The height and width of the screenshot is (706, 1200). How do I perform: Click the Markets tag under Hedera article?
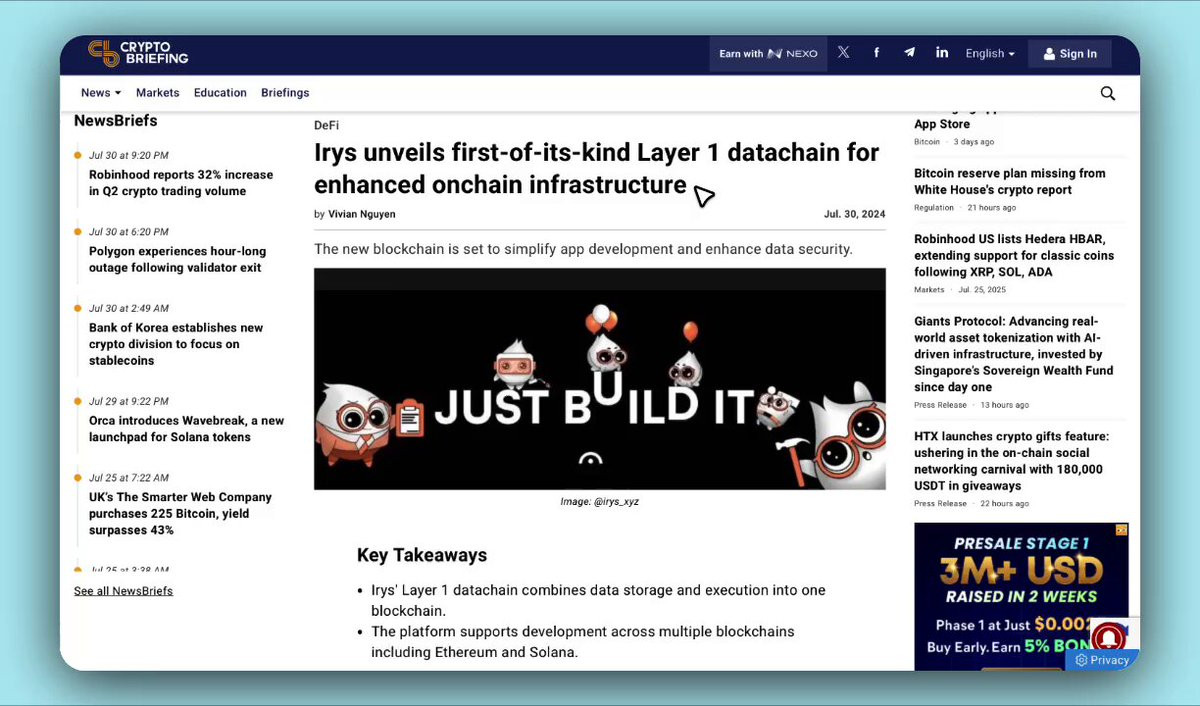(929, 290)
